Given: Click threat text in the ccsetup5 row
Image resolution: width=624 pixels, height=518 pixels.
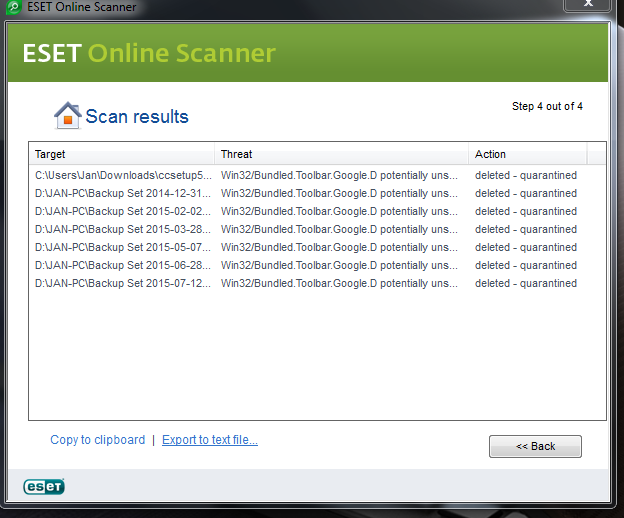Looking at the screenshot, I should point(339,175).
